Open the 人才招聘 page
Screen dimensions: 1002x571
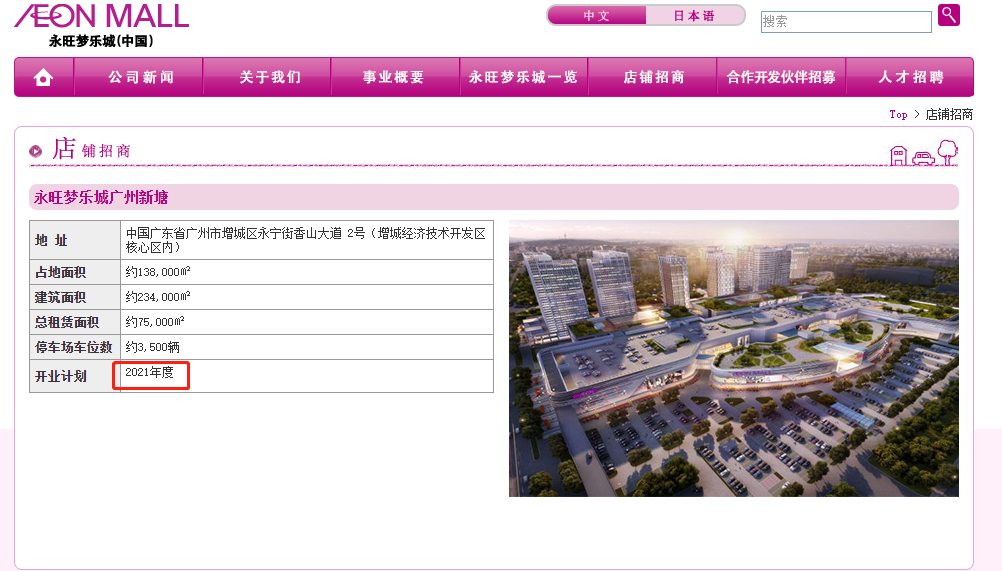pos(910,78)
